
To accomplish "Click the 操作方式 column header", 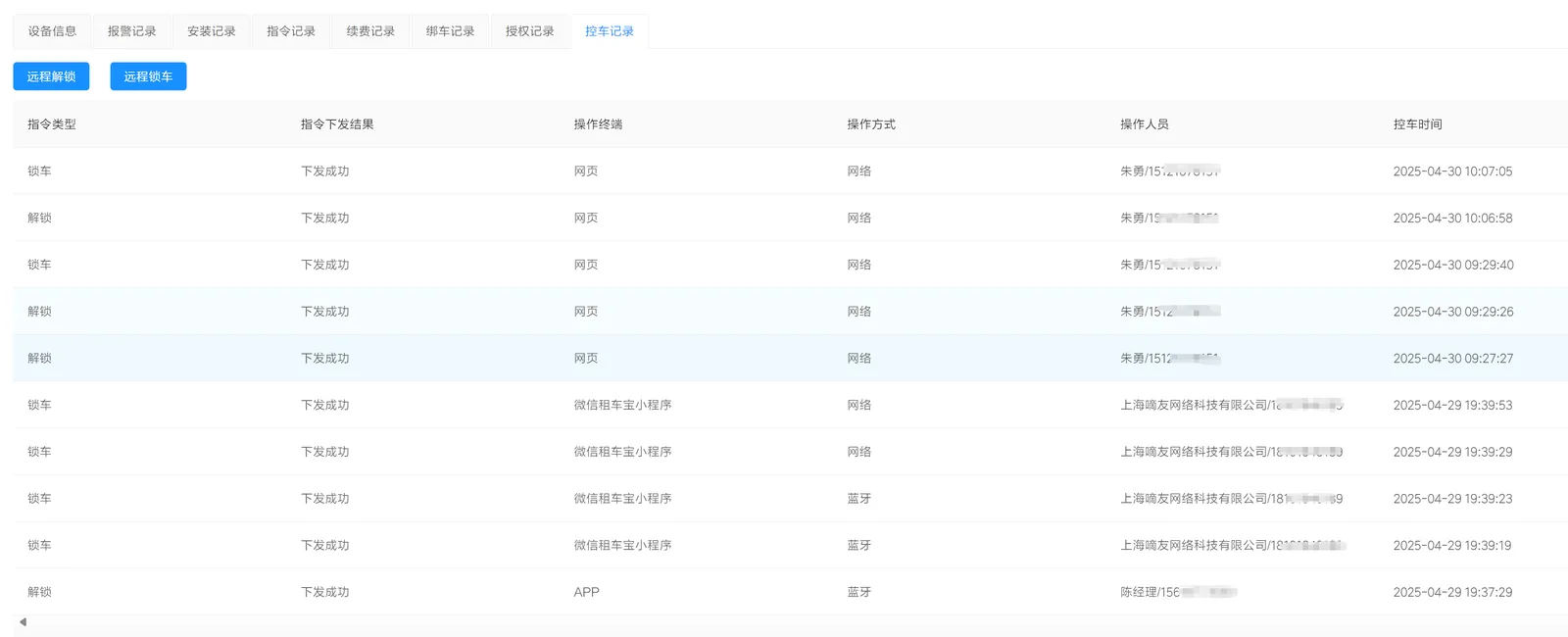I will coord(871,124).
